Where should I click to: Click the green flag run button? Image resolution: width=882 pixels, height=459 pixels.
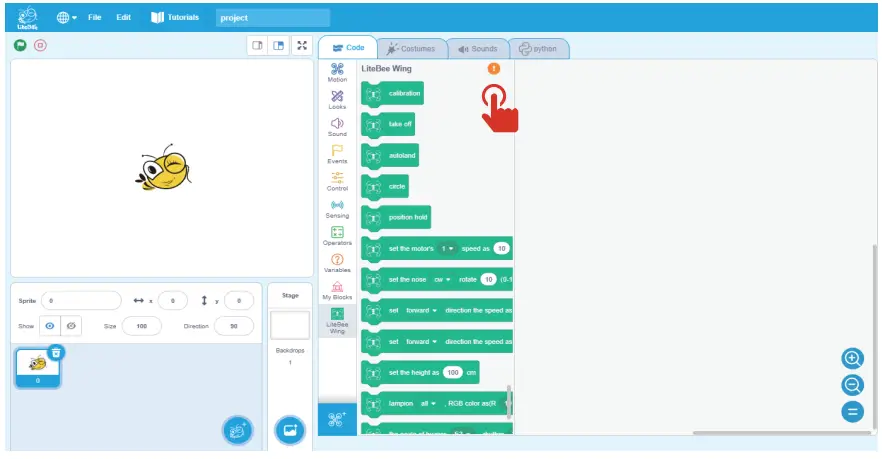pos(20,46)
